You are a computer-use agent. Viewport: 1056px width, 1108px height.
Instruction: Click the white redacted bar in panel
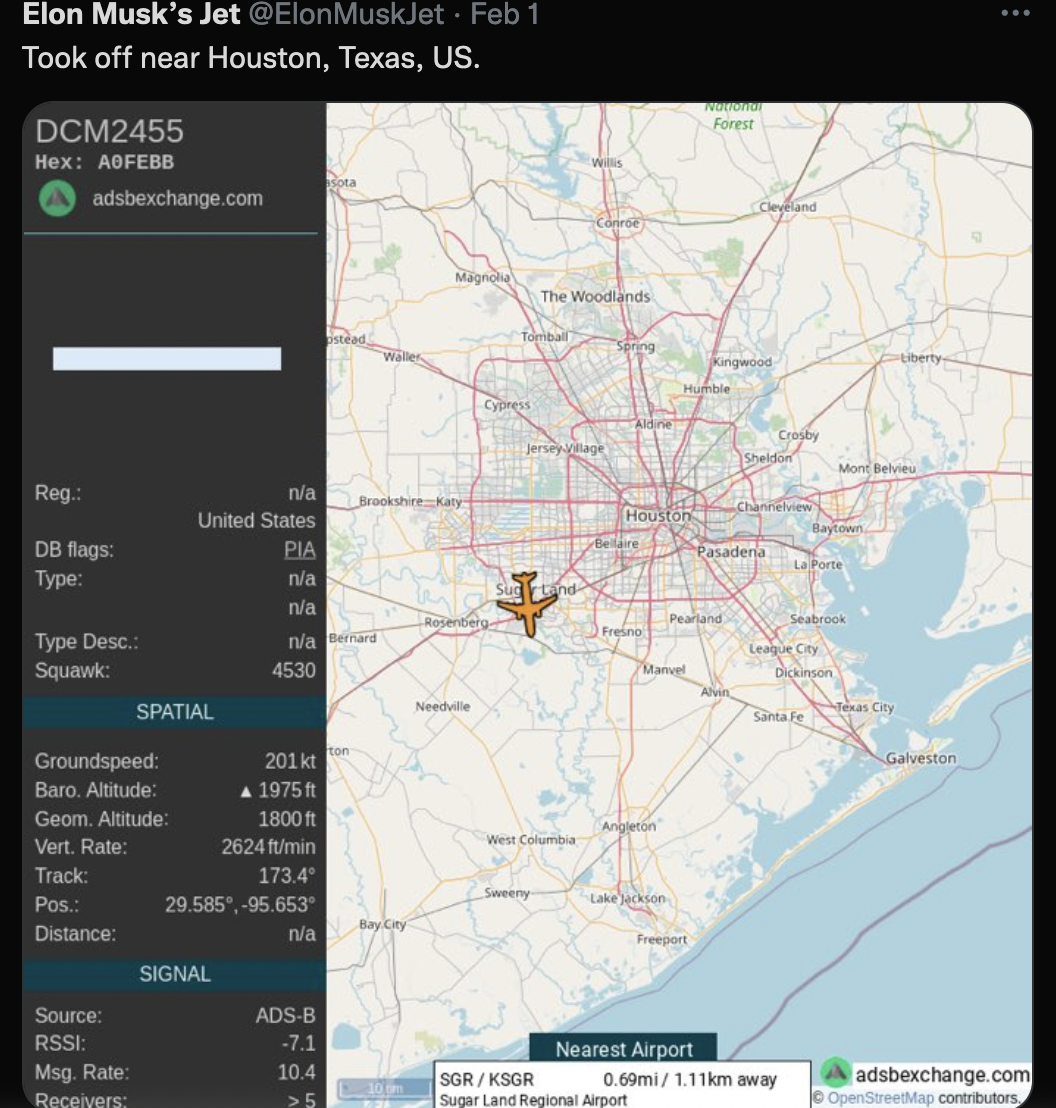click(x=167, y=359)
